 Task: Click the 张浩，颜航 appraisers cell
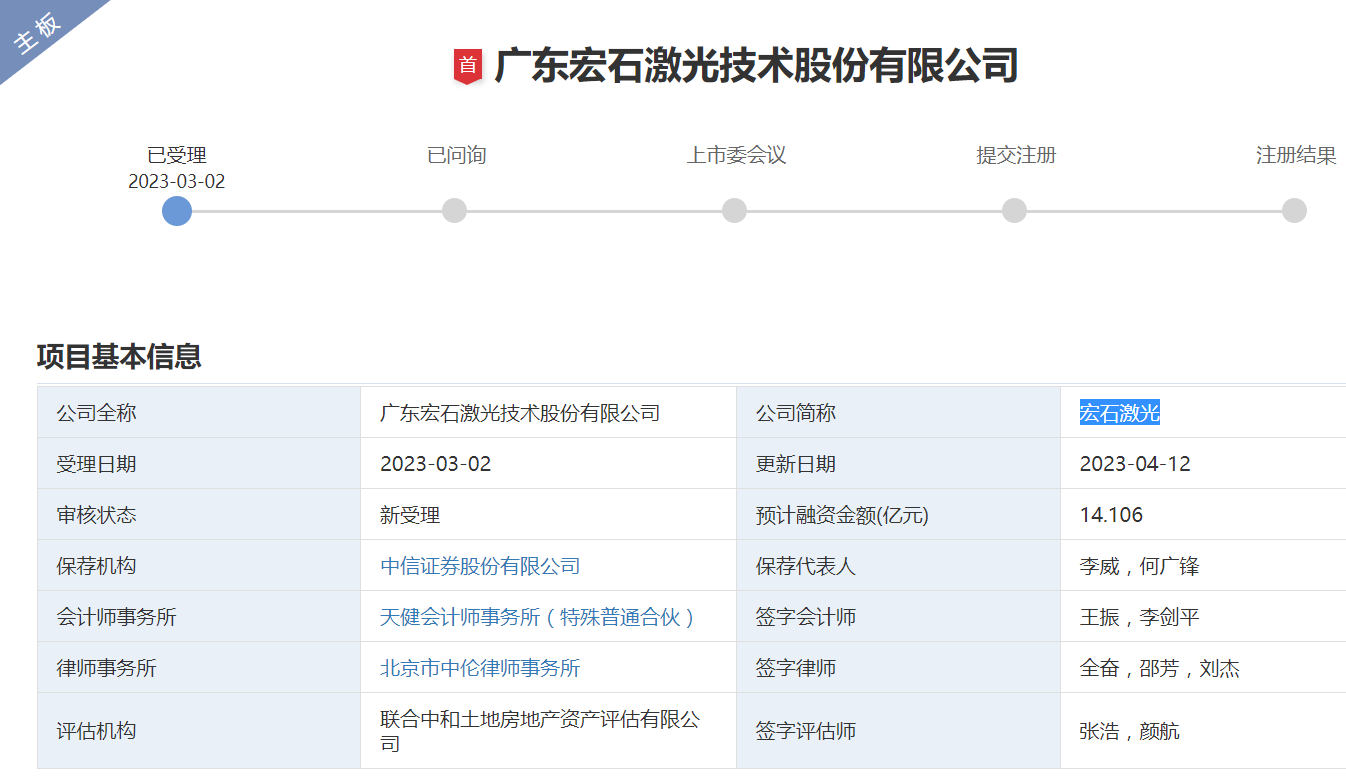tap(1203, 731)
